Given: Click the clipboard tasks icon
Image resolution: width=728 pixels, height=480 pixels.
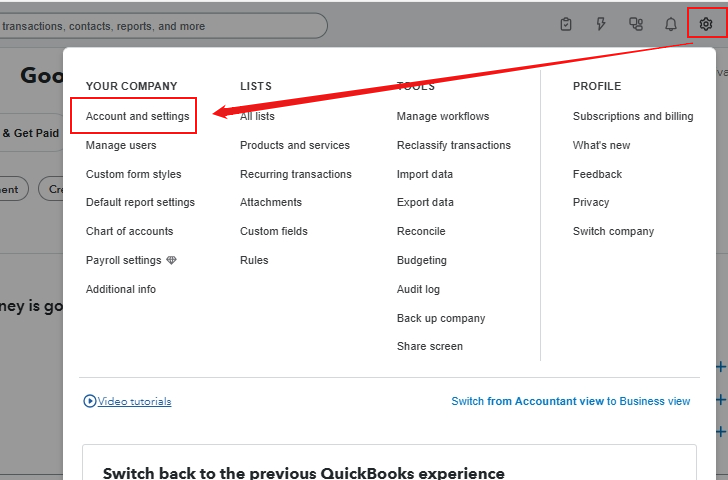Looking at the screenshot, I should coord(566,24).
